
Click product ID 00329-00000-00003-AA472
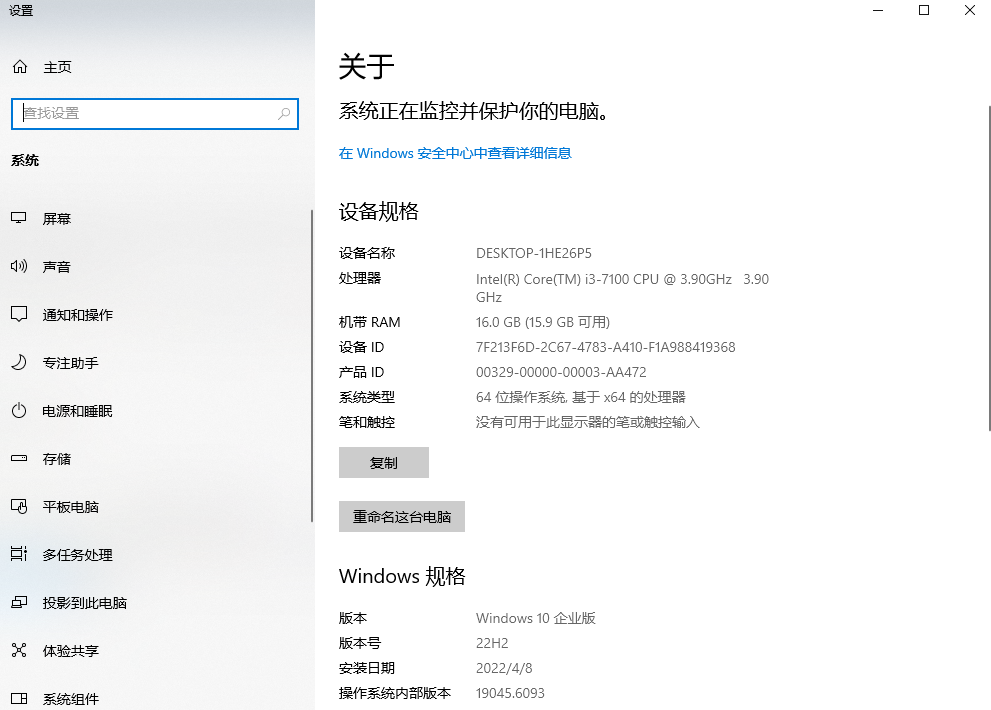(x=561, y=372)
